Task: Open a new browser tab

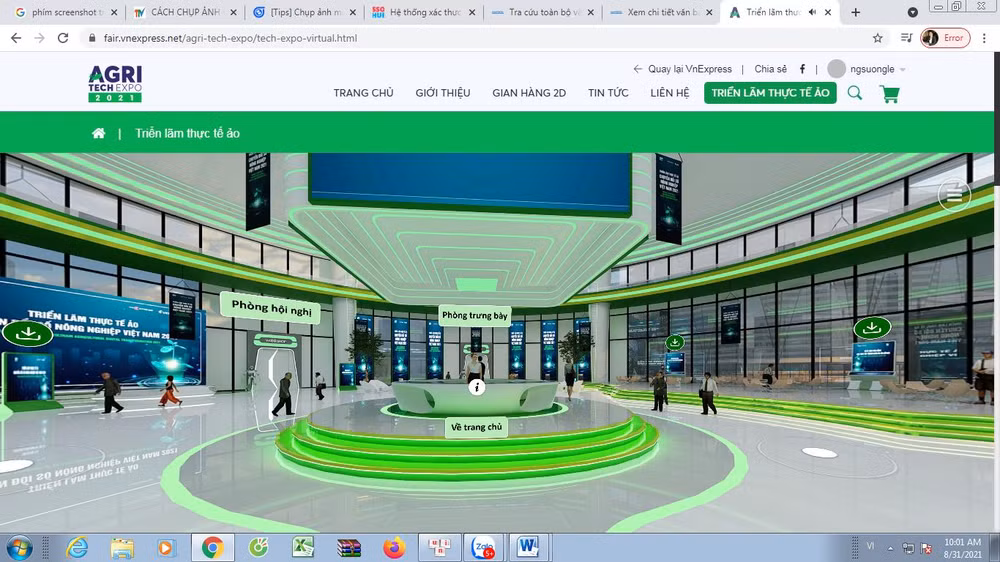Action: coord(855,12)
